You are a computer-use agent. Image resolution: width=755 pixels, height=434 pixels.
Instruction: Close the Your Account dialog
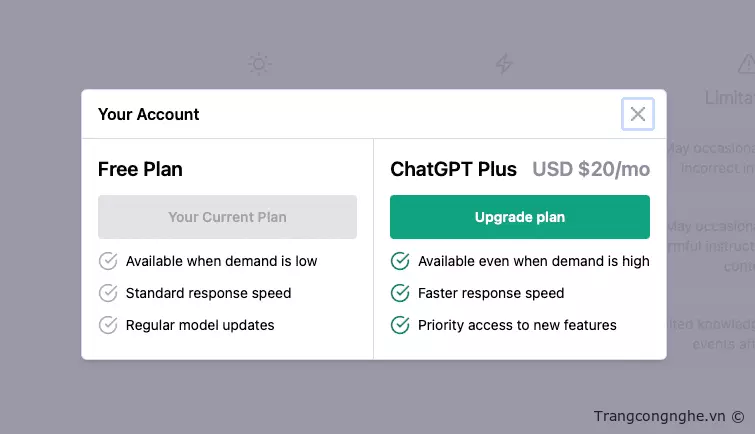(x=638, y=114)
